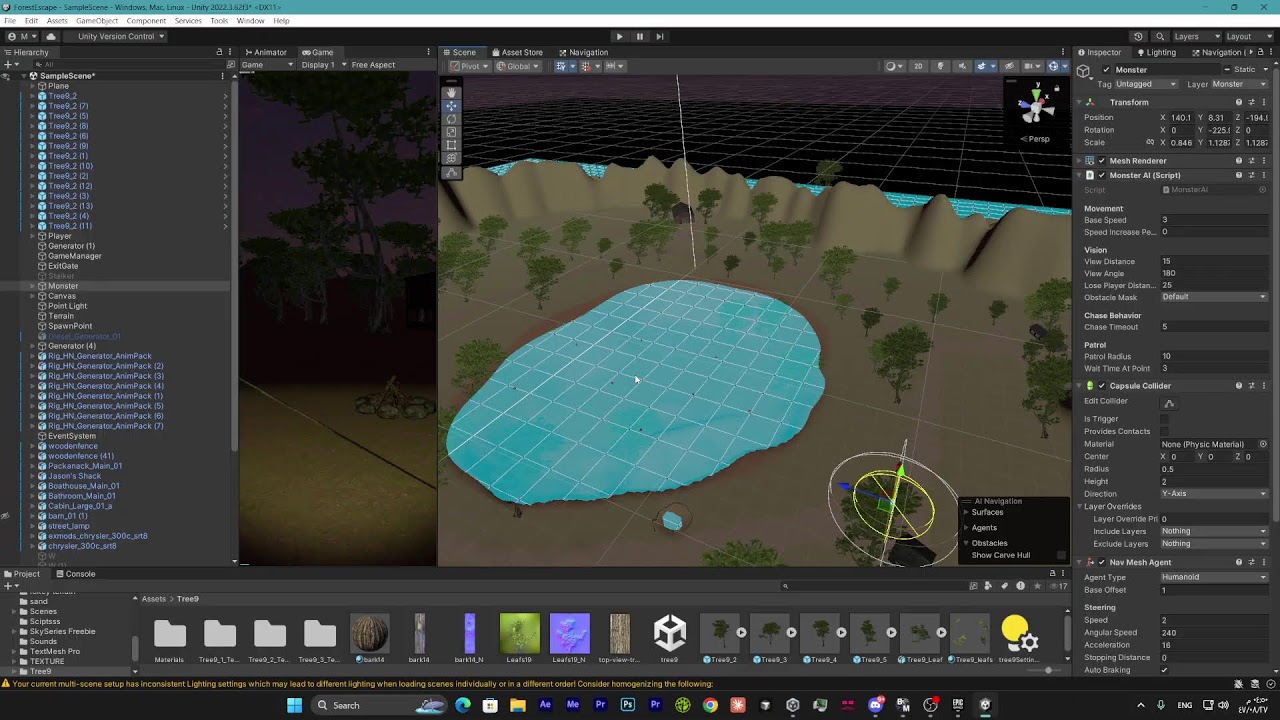Expand the Mesh Renderer component
The height and width of the screenshot is (720, 1280).
(x=1080, y=160)
